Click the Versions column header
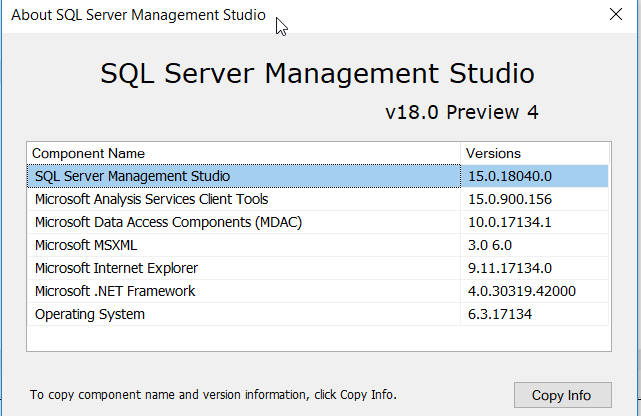The width and height of the screenshot is (641, 416). (x=494, y=153)
